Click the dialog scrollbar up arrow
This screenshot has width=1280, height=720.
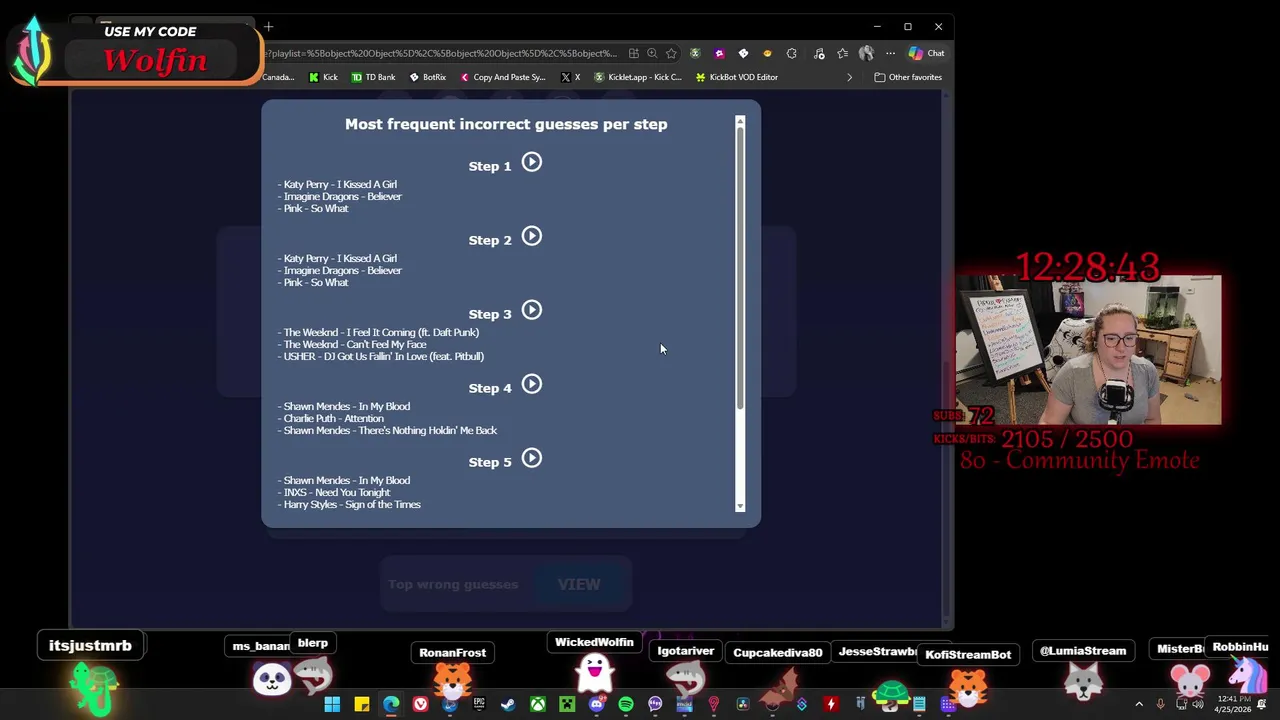(x=740, y=122)
